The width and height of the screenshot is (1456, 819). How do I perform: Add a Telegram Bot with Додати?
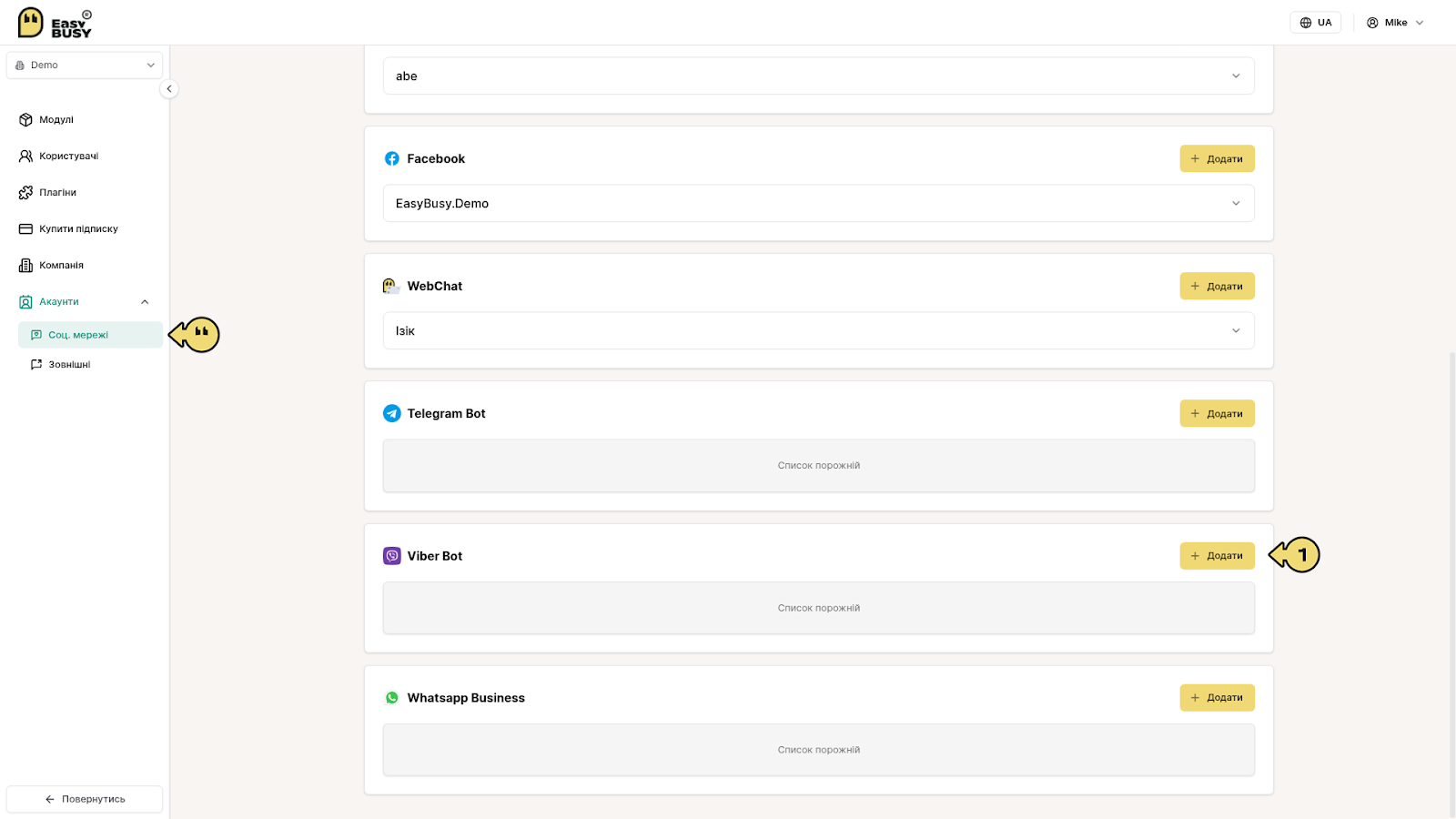pos(1218,413)
